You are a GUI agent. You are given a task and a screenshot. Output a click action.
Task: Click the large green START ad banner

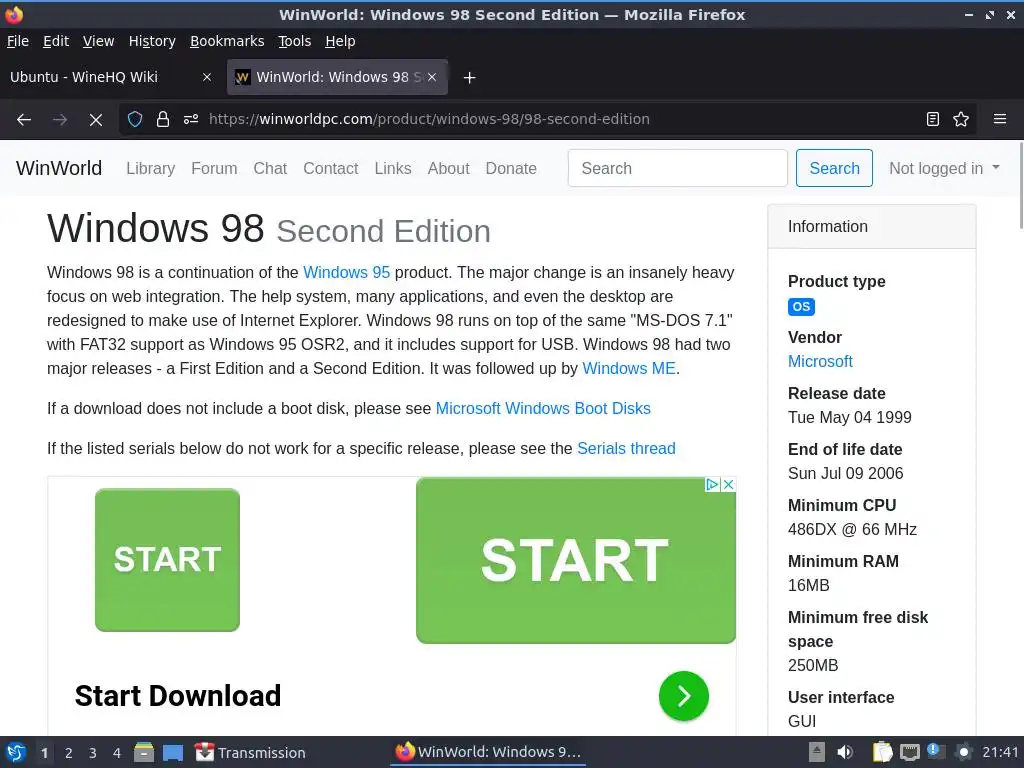[x=576, y=560]
